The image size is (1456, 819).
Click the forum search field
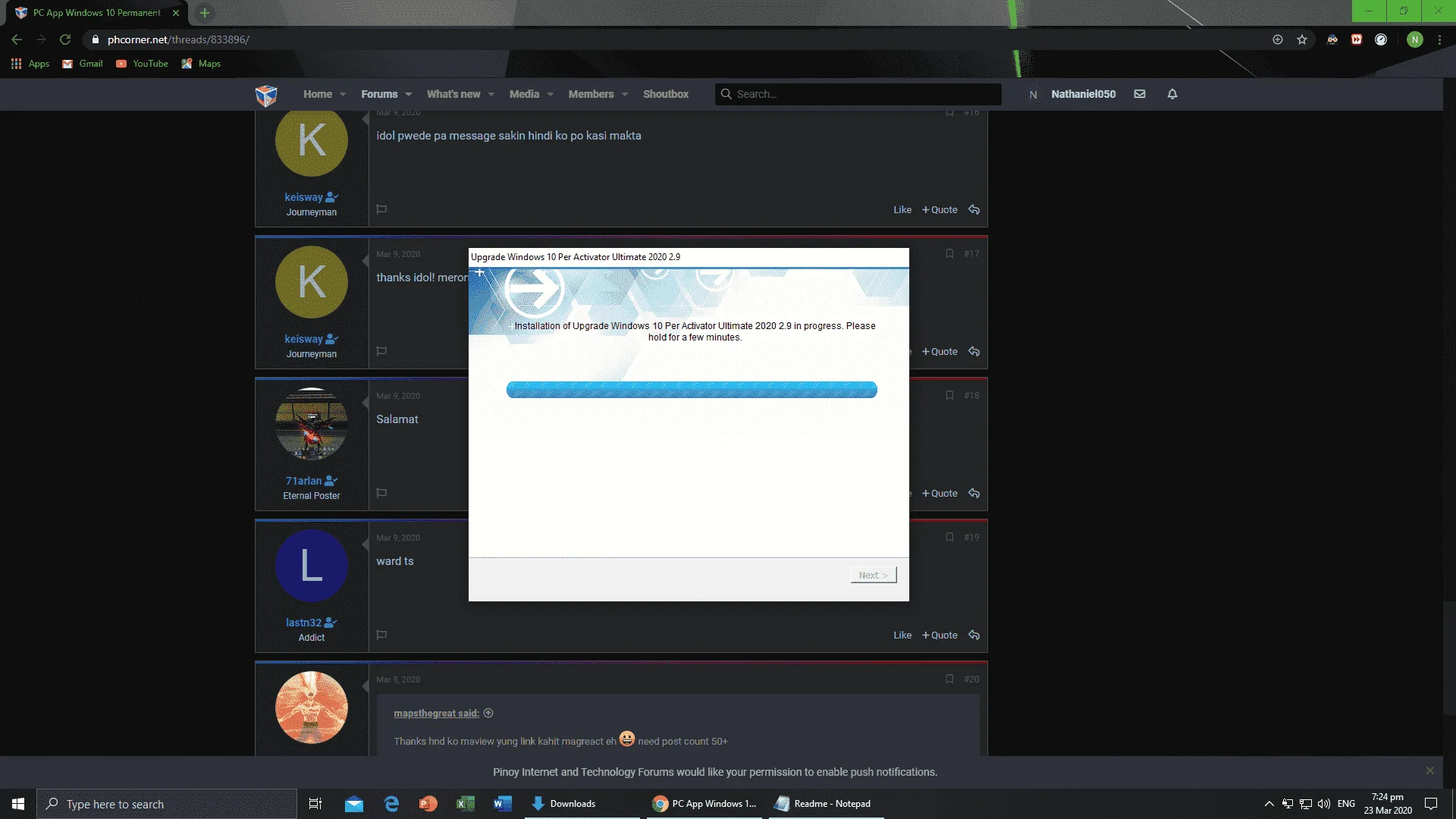(858, 94)
